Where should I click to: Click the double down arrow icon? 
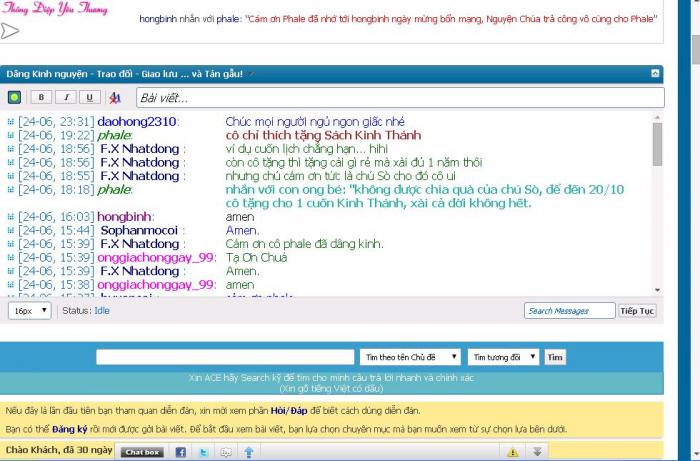(537, 452)
